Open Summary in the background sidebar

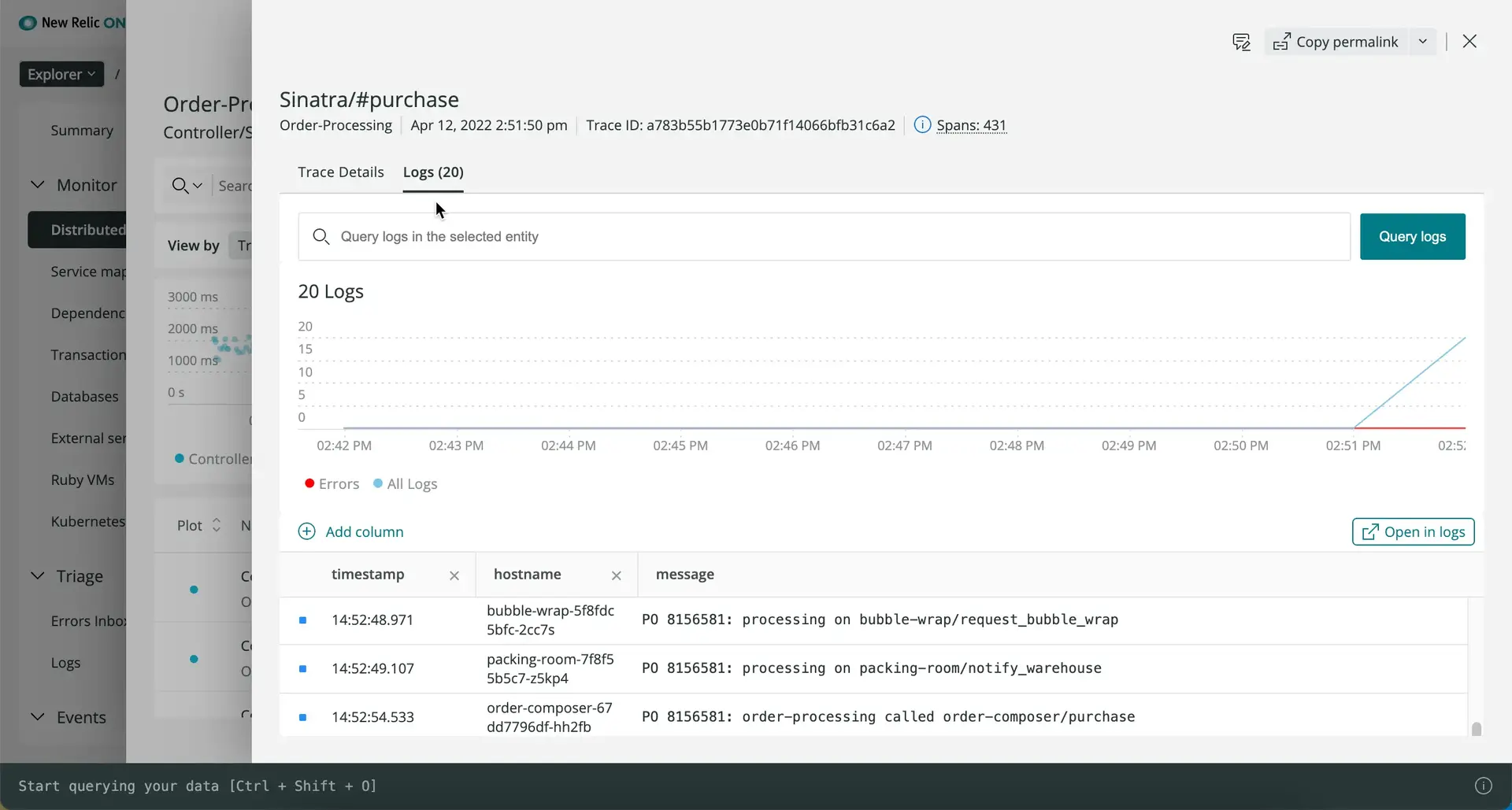pos(82,131)
